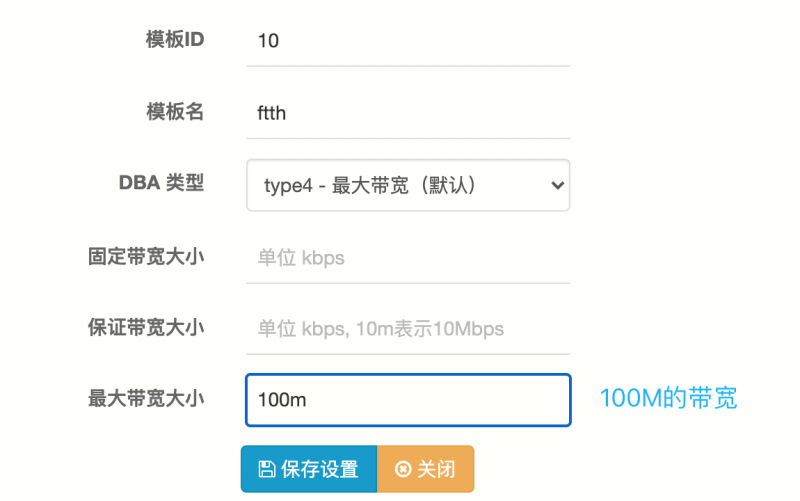Image resolution: width=800 pixels, height=501 pixels.
Task: Dismiss the form using the 关闭 button
Action: tap(426, 469)
